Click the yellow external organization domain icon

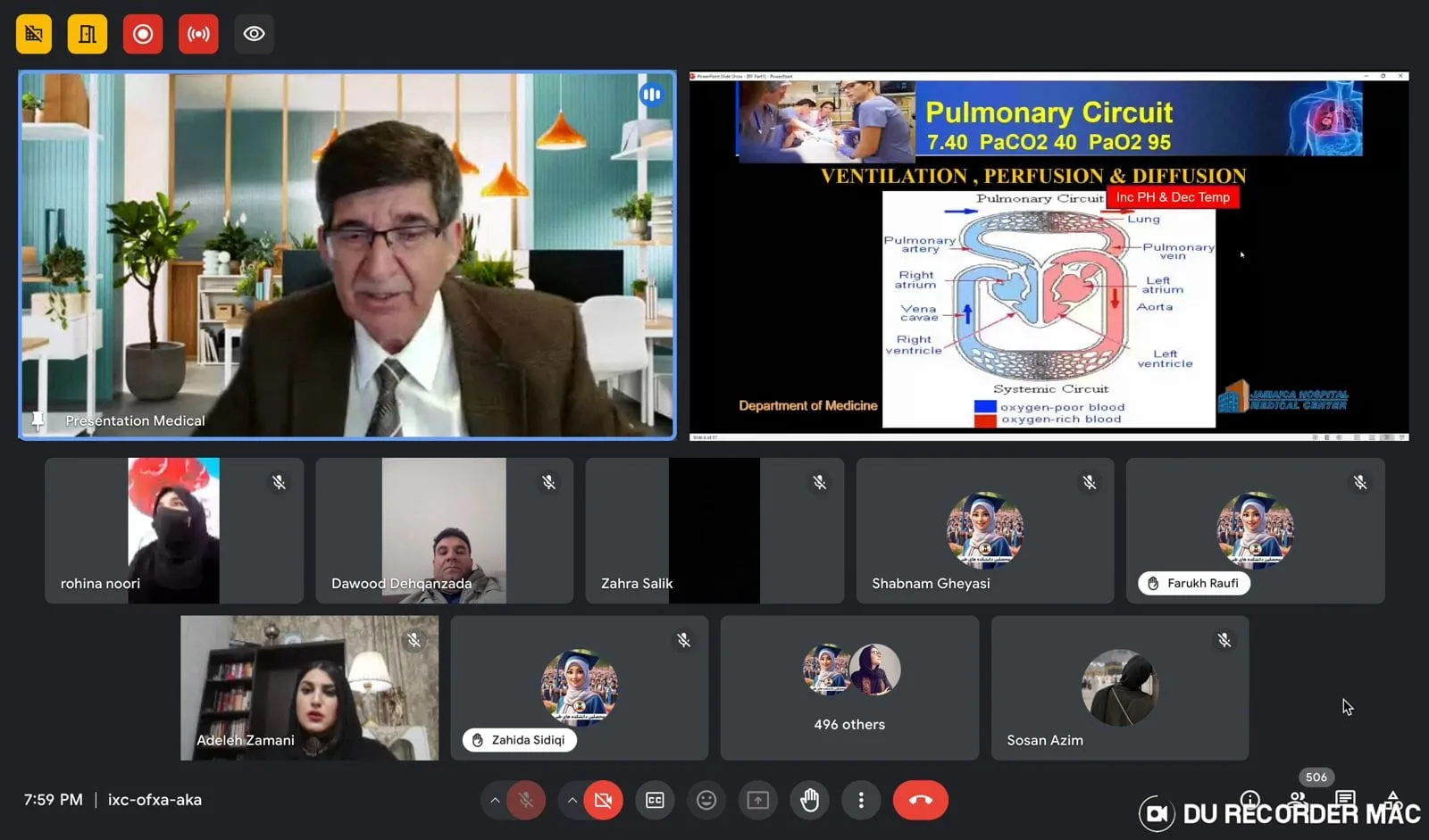[x=34, y=34]
